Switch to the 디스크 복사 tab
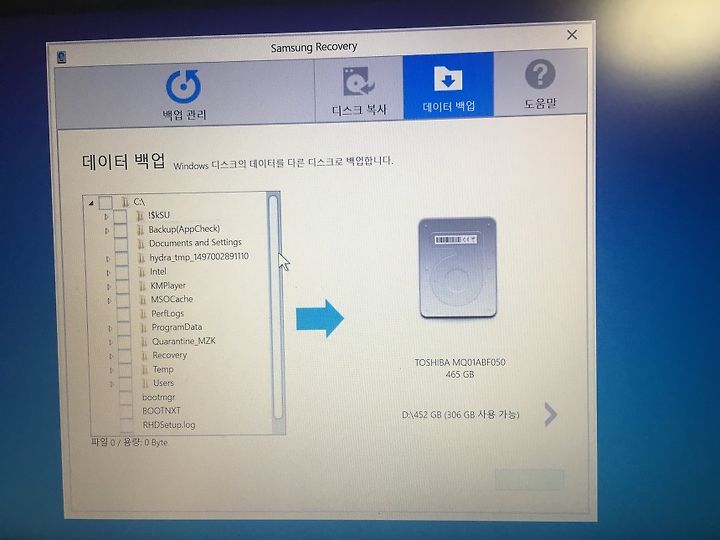The width and height of the screenshot is (720, 540). (359, 89)
